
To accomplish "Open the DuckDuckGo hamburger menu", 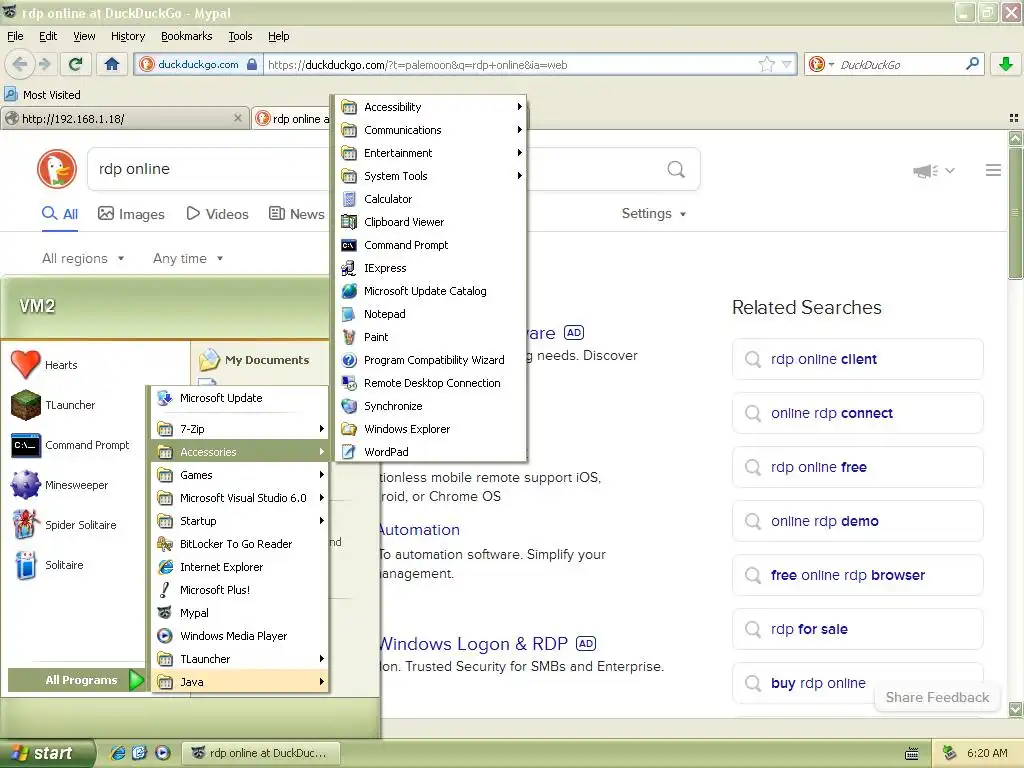I will (x=993, y=170).
